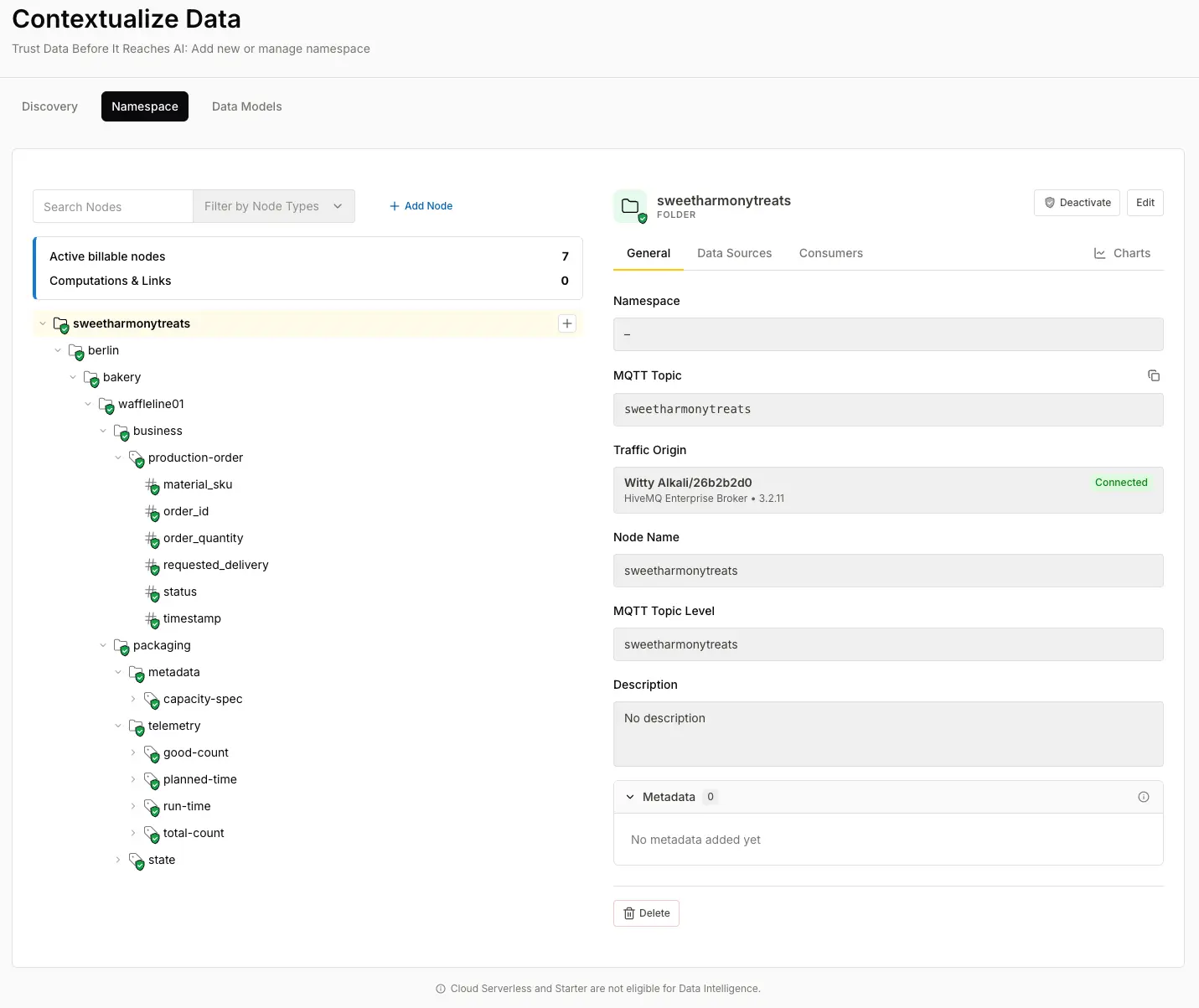Click the order_quantity hash tag icon
The image size is (1199, 1008).
[x=152, y=539]
